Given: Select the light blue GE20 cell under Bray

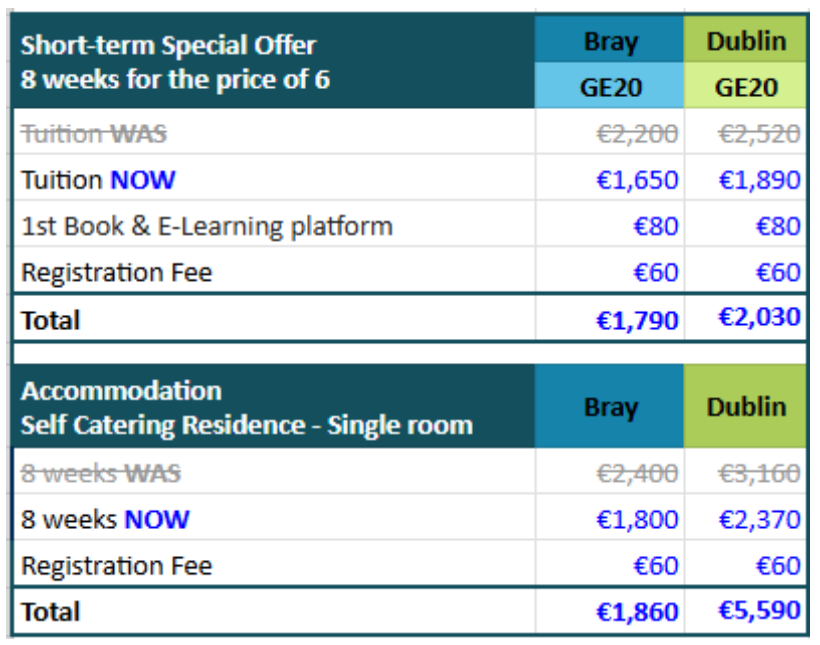Looking at the screenshot, I should [610, 87].
